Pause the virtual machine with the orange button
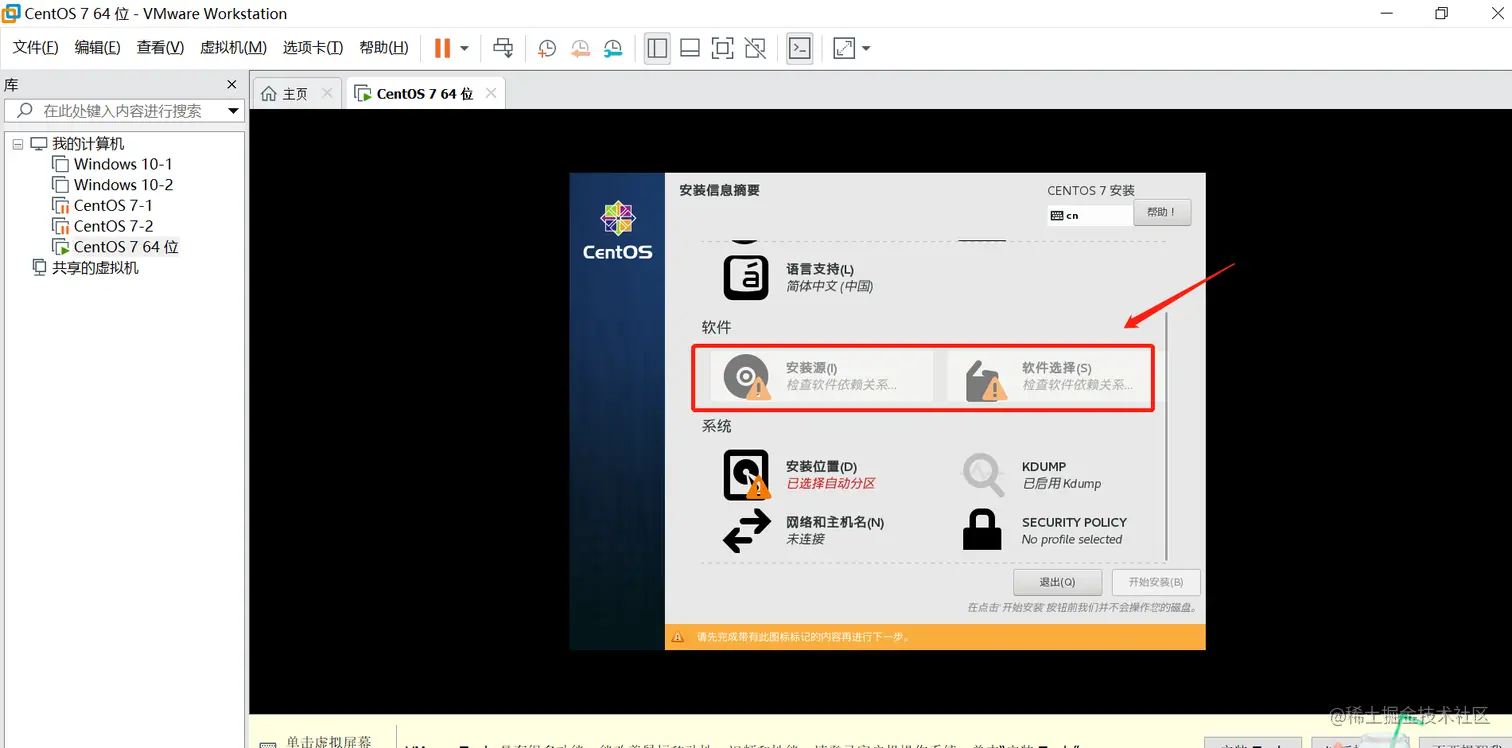Viewport: 1512px width, 748px height. tap(442, 48)
